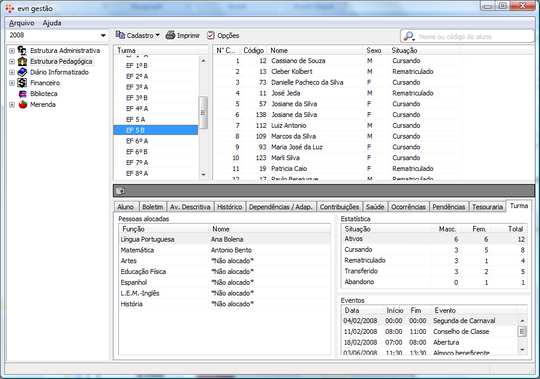This screenshot has width=540, height=379.
Task: Click the magnifier search icon
Action: tap(409, 36)
